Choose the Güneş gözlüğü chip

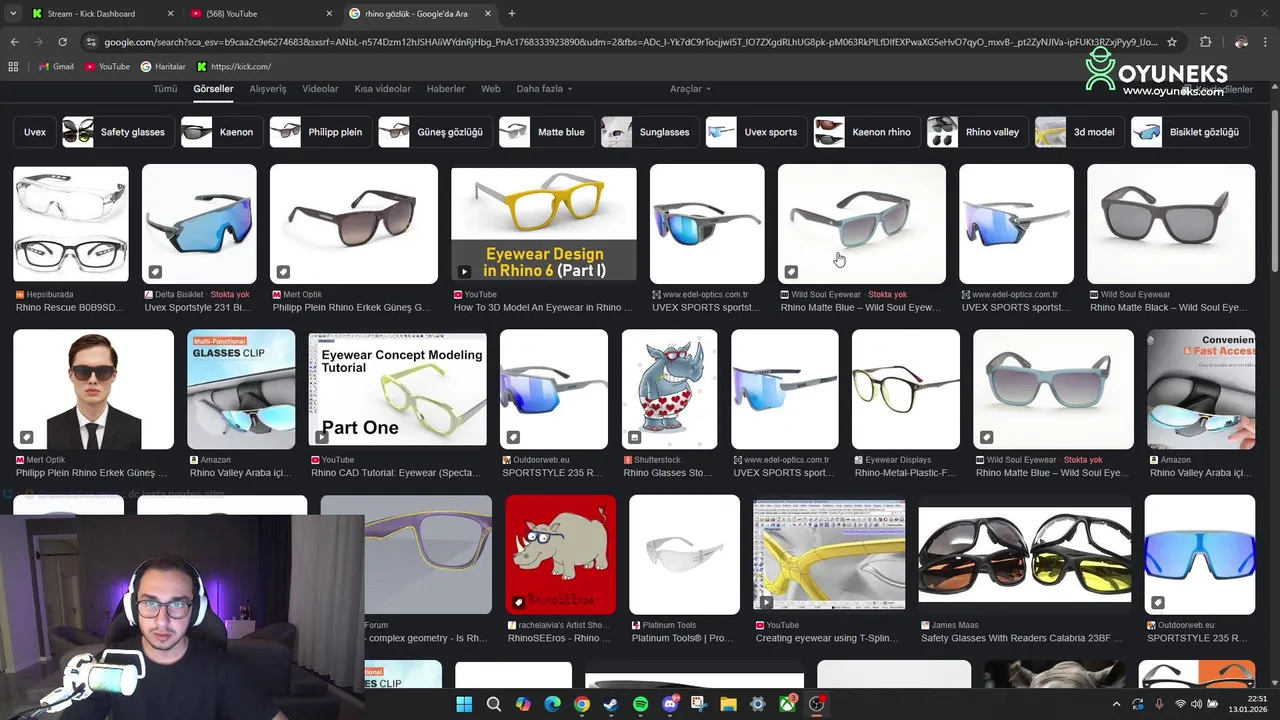436,132
